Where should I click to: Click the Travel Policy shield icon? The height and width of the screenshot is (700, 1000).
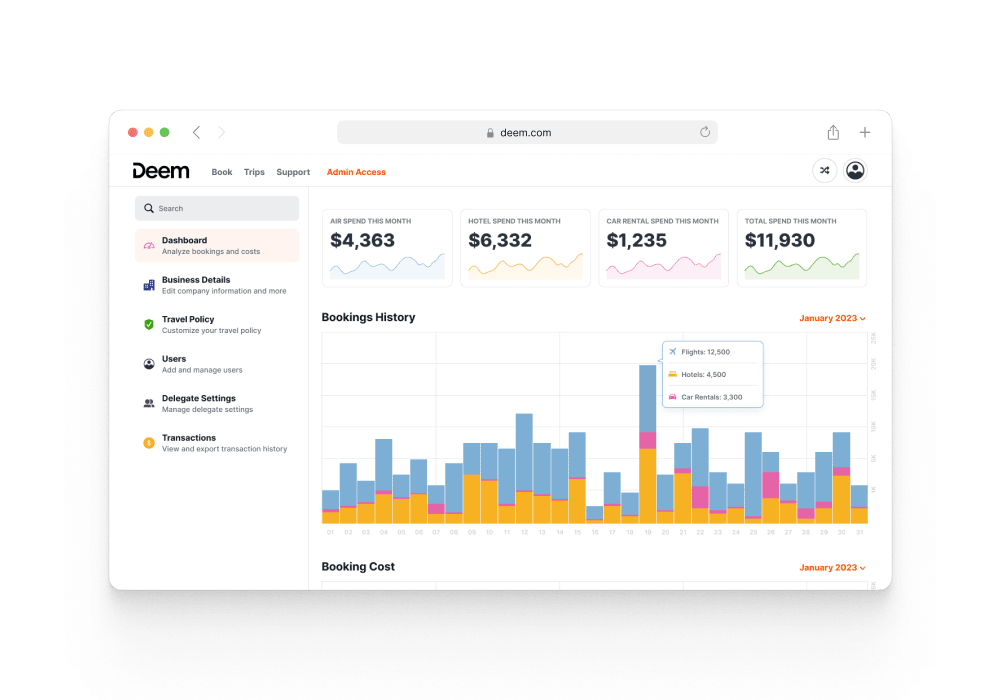pos(149,325)
